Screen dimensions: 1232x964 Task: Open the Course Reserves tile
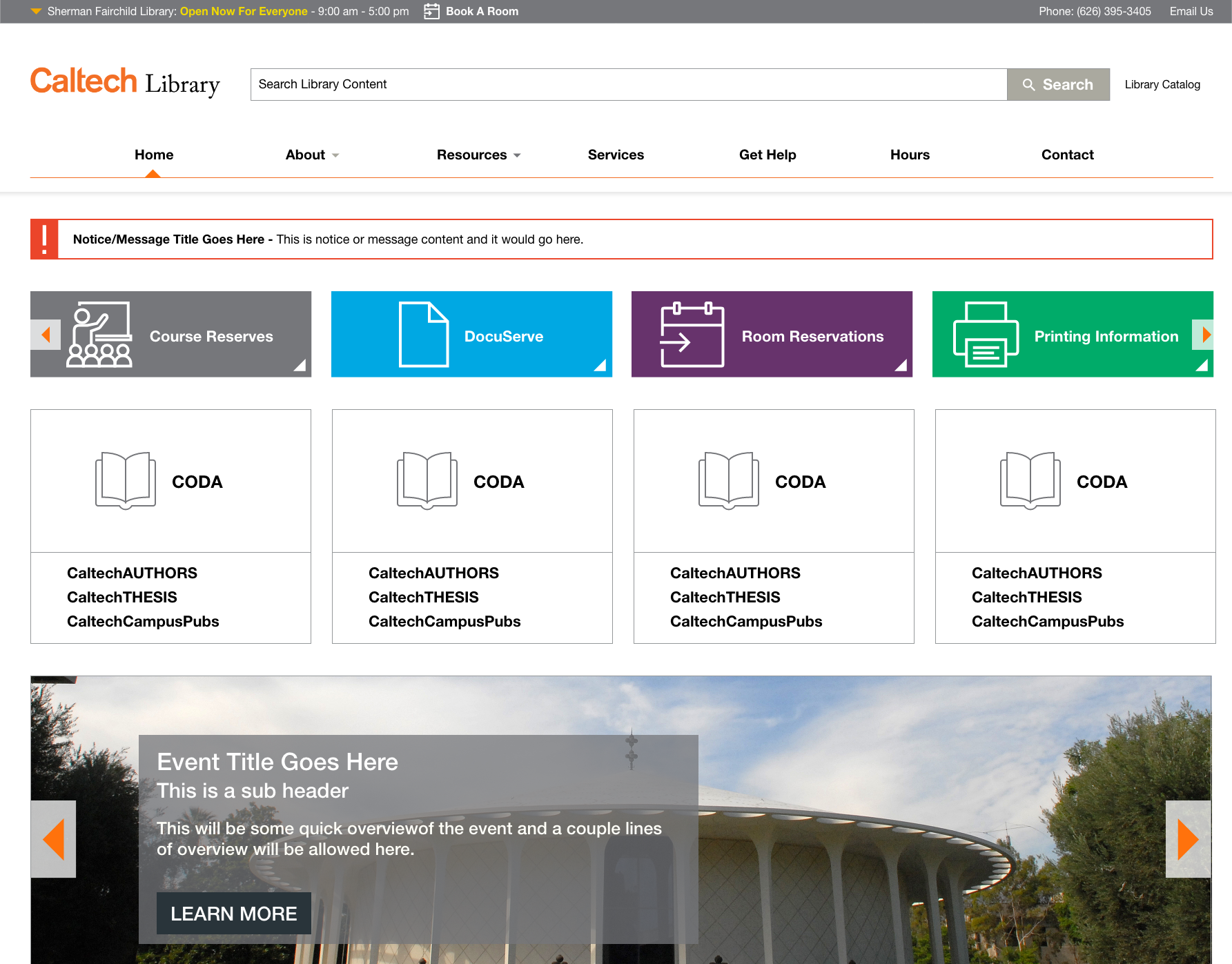click(x=170, y=334)
